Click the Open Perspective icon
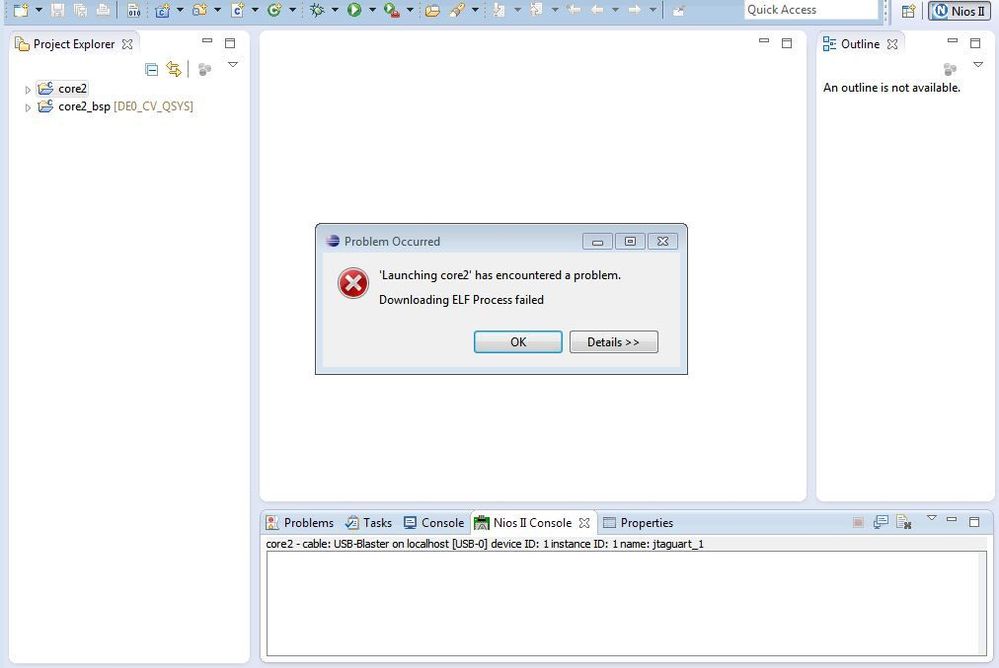The image size is (999, 668). pyautogui.click(x=909, y=11)
